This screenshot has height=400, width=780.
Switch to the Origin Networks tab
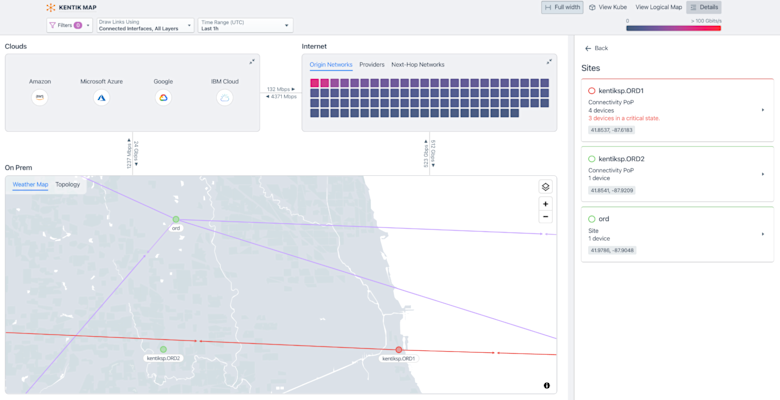pos(331,65)
